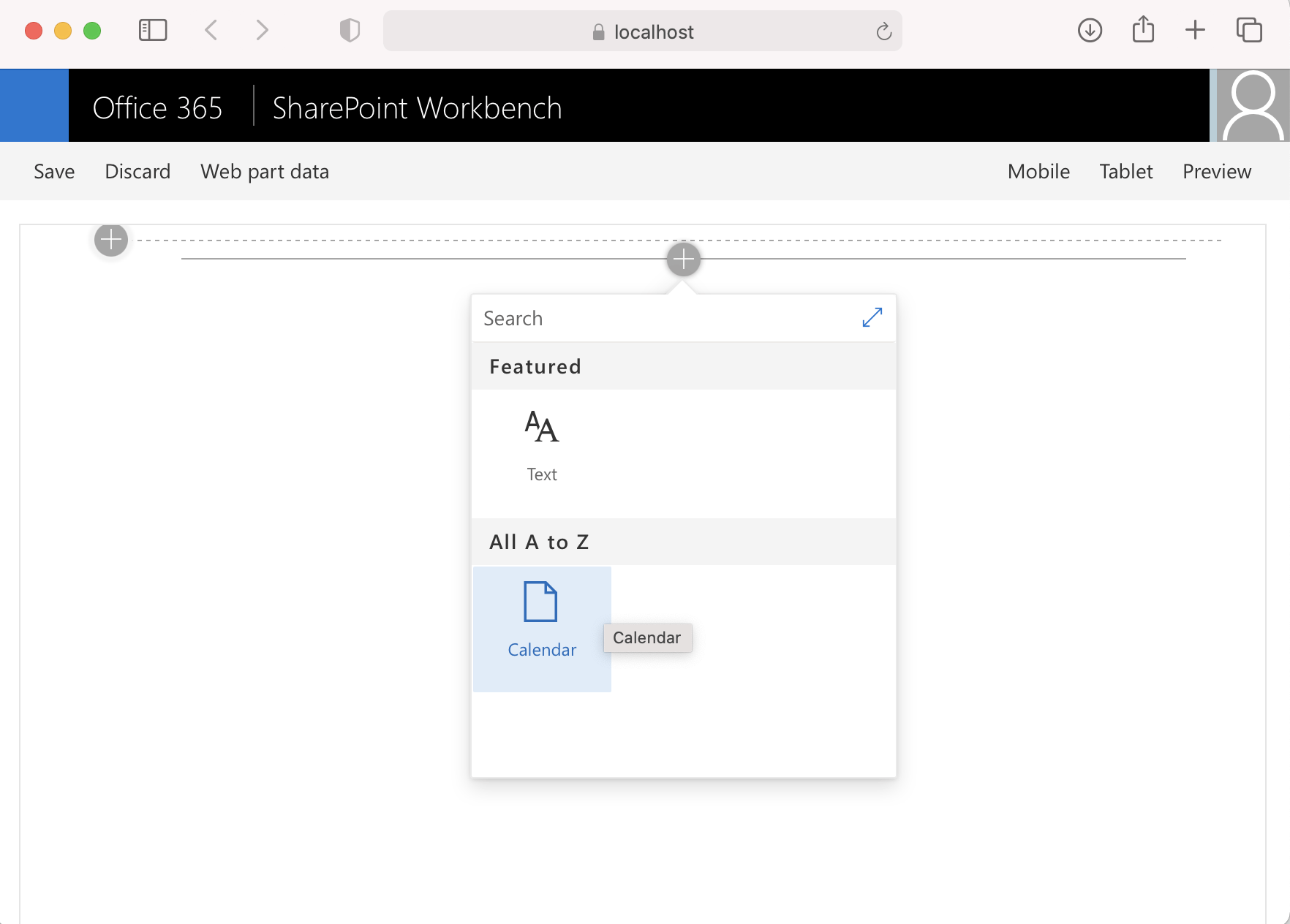Reload the localhost page
This screenshot has width=1290, height=924.
pos(883,31)
